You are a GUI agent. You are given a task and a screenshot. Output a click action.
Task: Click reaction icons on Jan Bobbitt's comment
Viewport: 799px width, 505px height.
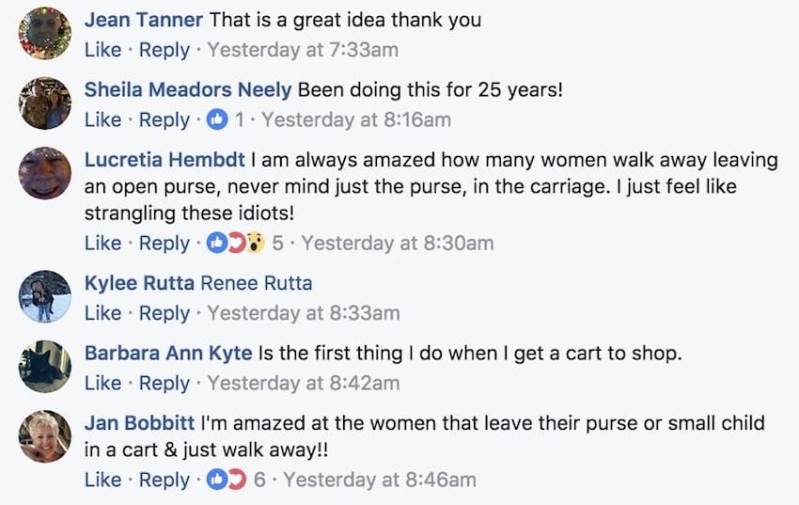coord(226,480)
